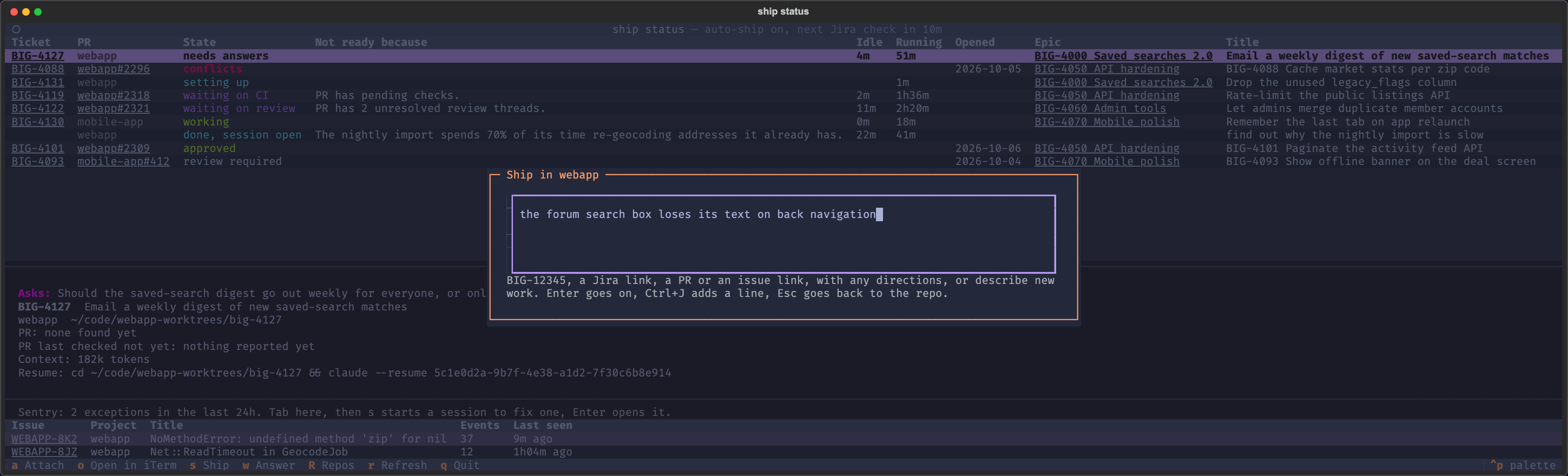
Task: Click the Ship footer action
Action: 209,466
